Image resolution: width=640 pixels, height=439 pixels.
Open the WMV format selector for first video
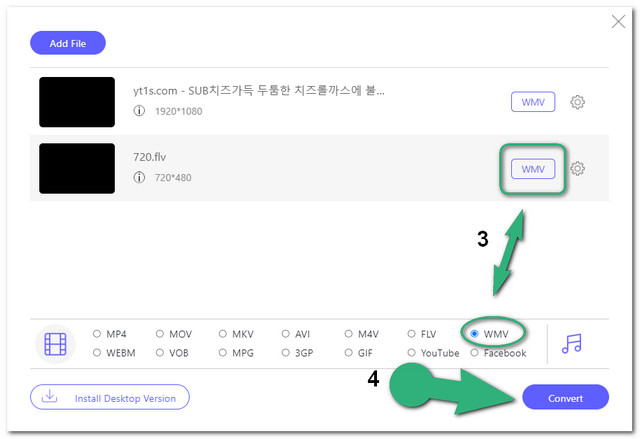coord(533,102)
